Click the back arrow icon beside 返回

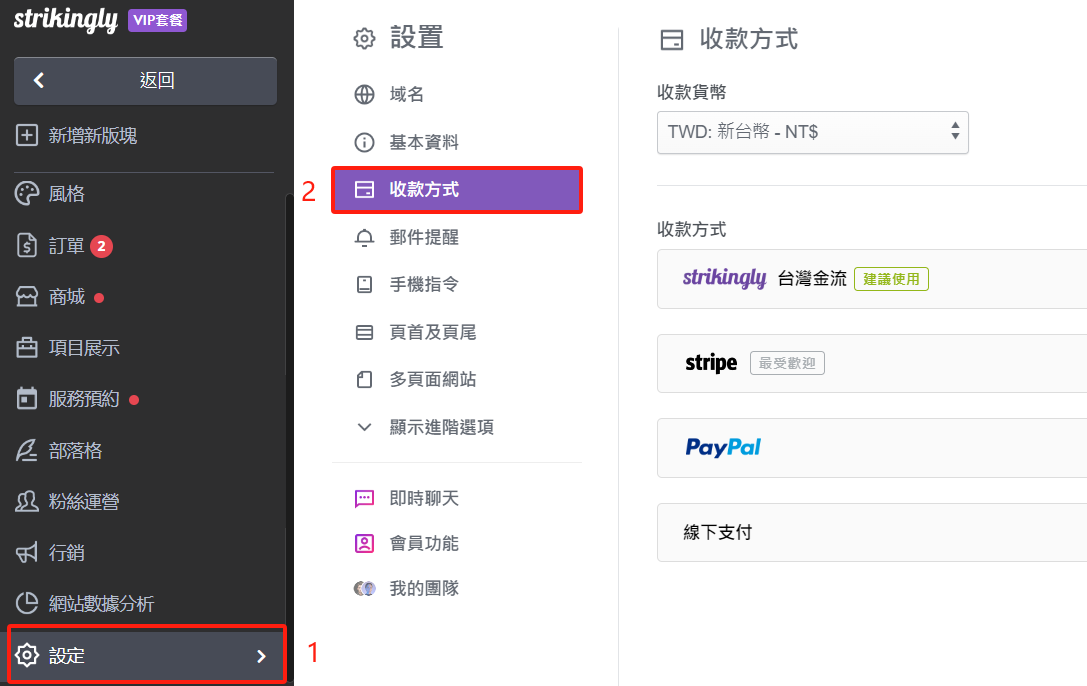(39, 80)
